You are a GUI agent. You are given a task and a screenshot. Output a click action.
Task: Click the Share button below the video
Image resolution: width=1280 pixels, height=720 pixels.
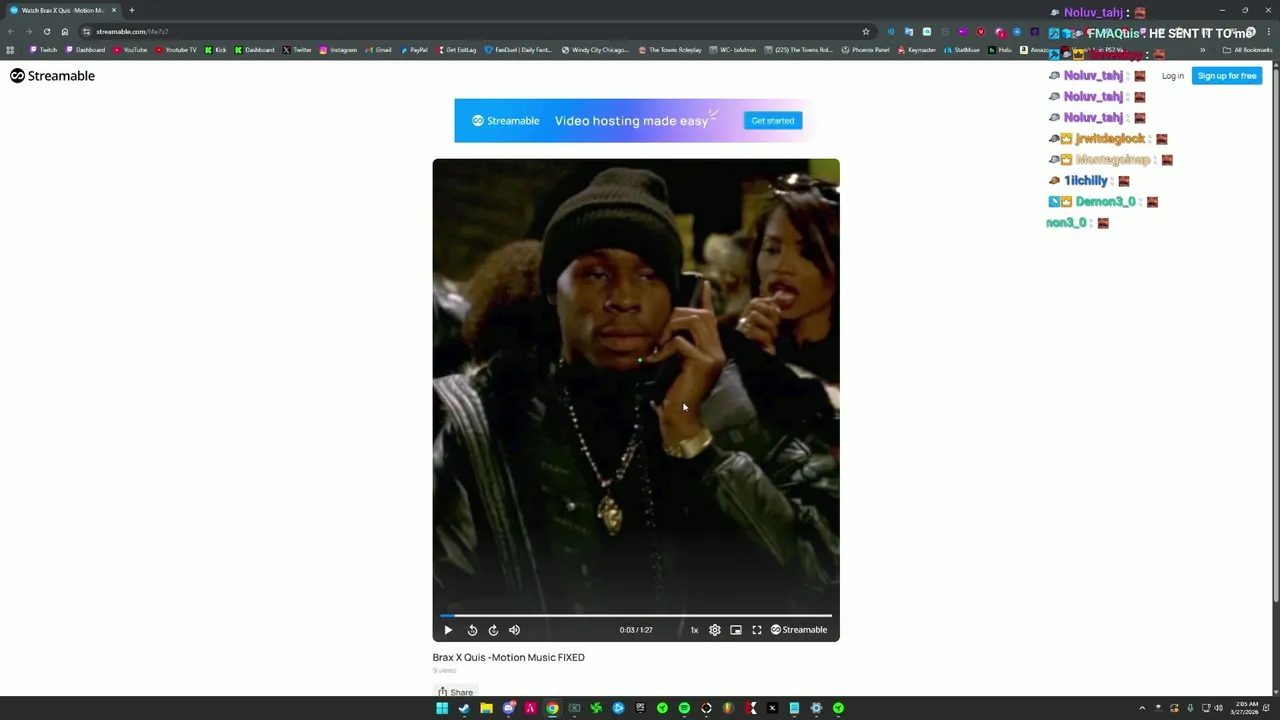pos(455,692)
